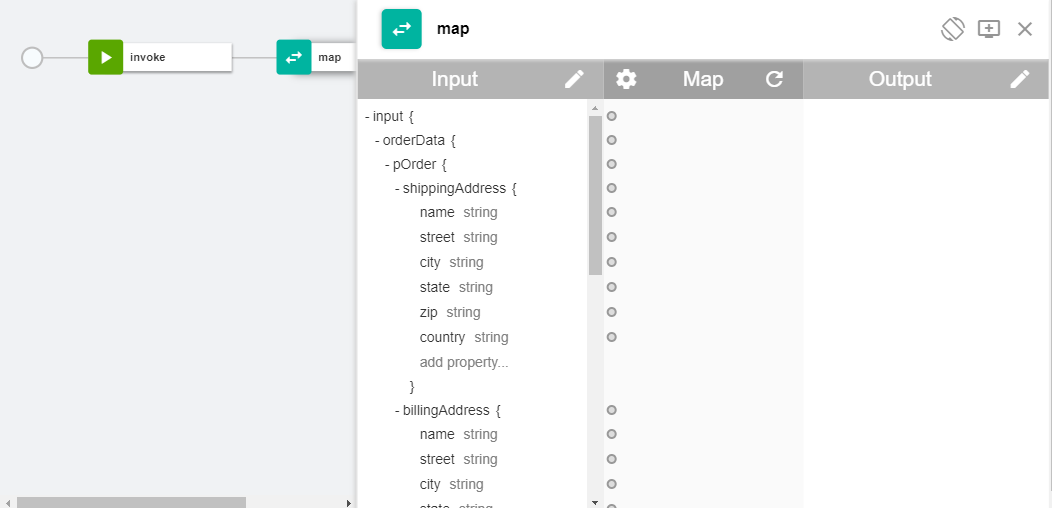Collapse the shippingAddress node
The width and height of the screenshot is (1052, 508).
[x=398, y=188]
